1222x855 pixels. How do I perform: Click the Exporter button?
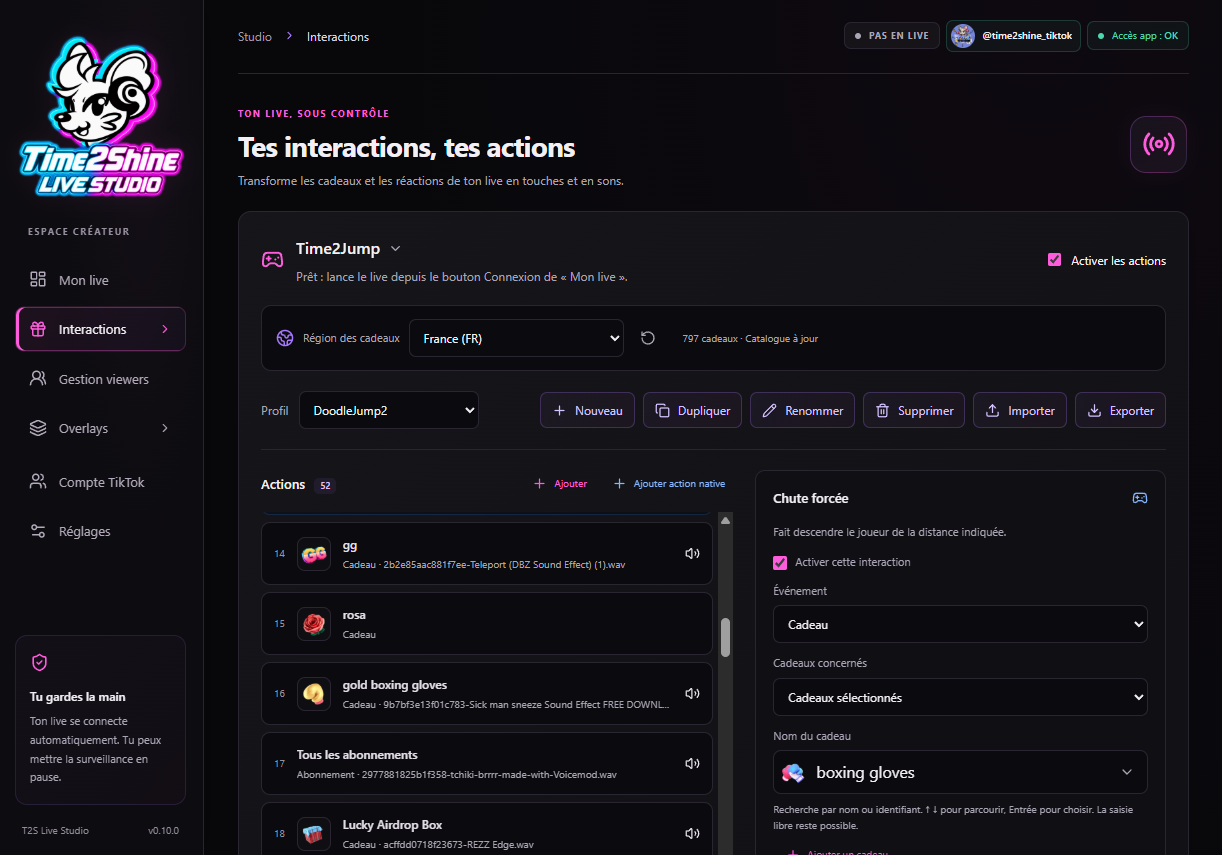coord(1120,410)
